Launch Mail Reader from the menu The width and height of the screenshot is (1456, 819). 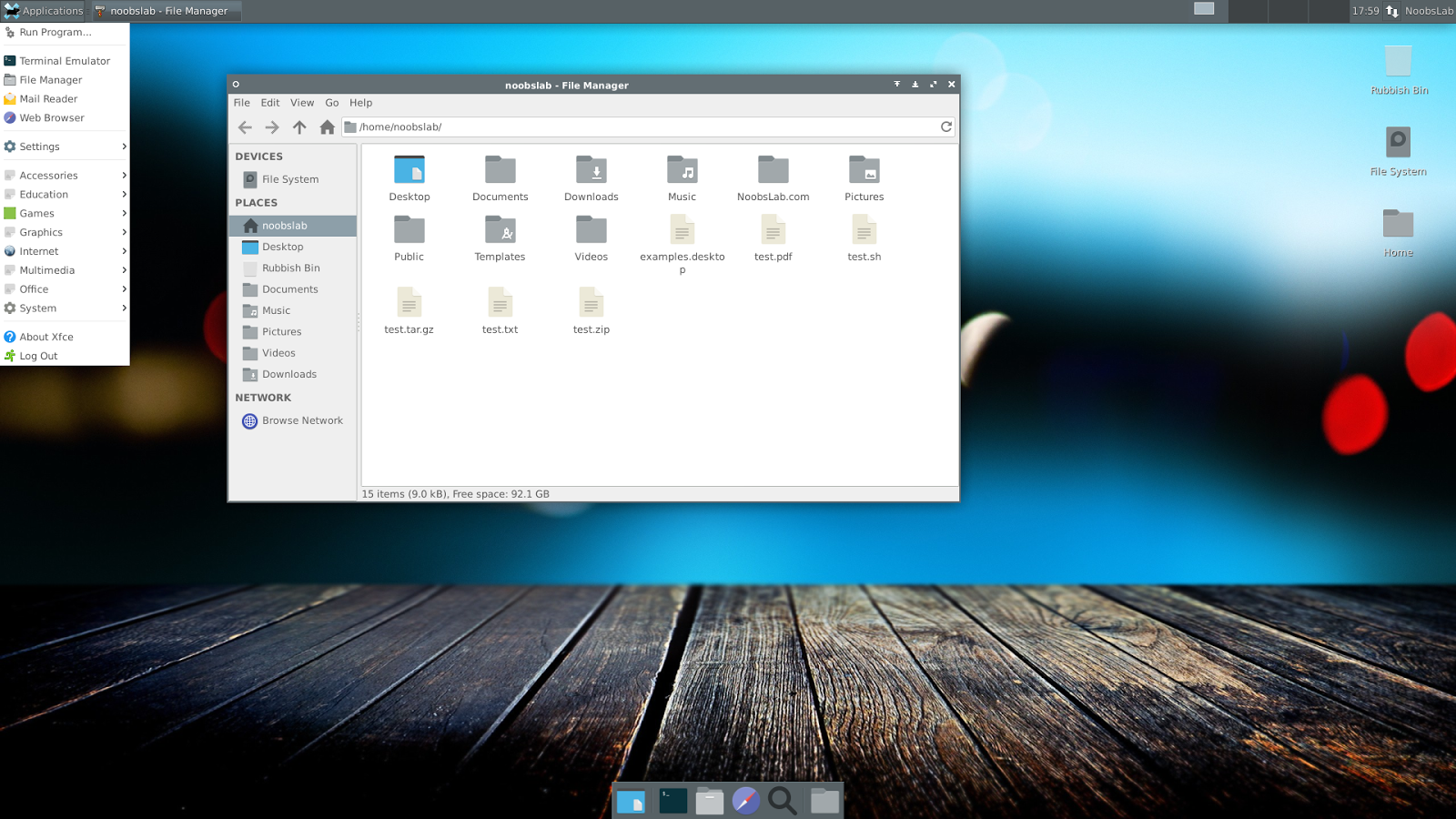65,99
